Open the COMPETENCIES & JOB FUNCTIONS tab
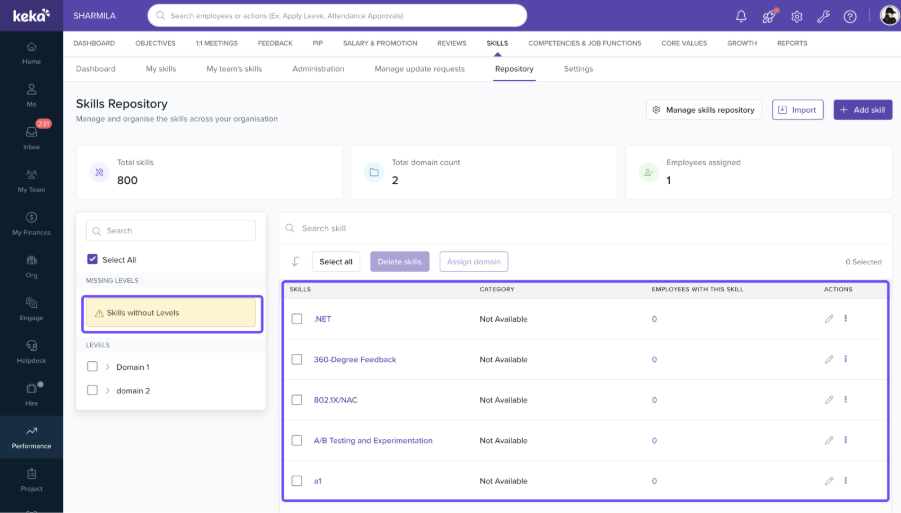The height and width of the screenshot is (513, 901). [x=584, y=43]
